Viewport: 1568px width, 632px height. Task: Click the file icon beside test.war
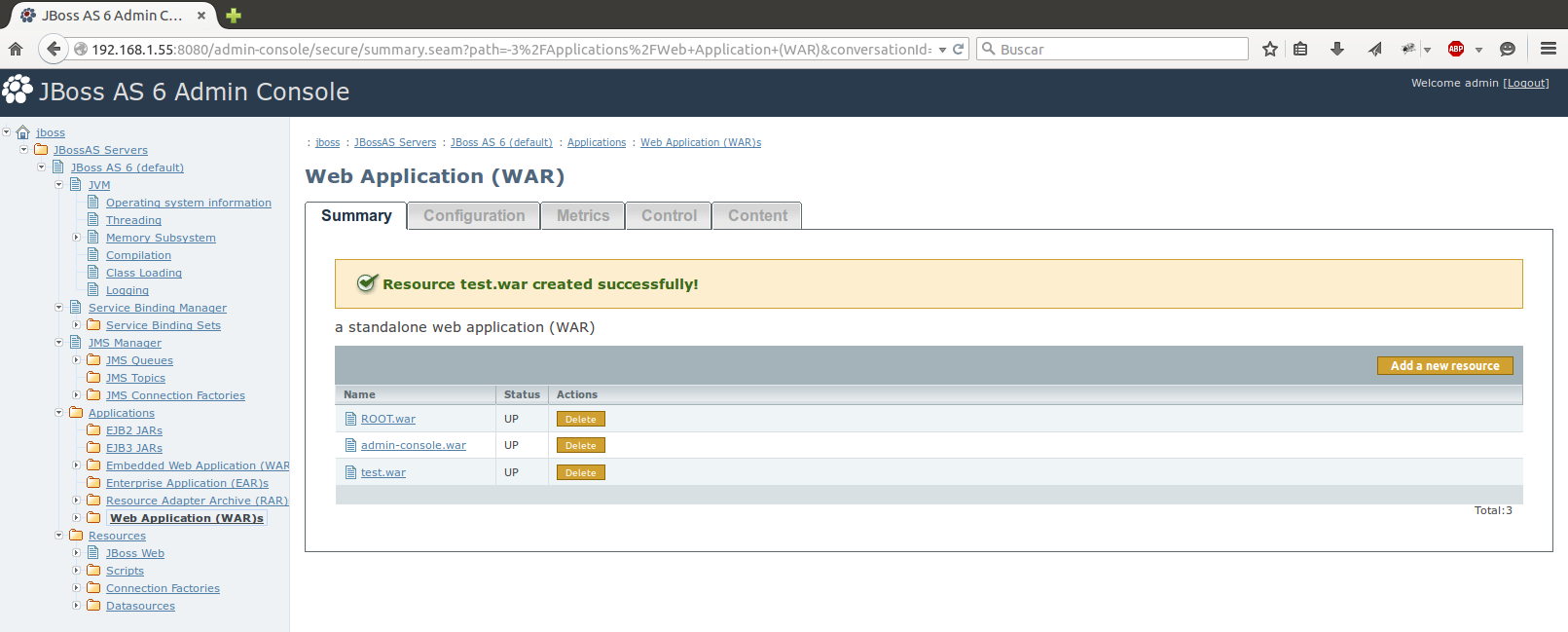coord(351,472)
